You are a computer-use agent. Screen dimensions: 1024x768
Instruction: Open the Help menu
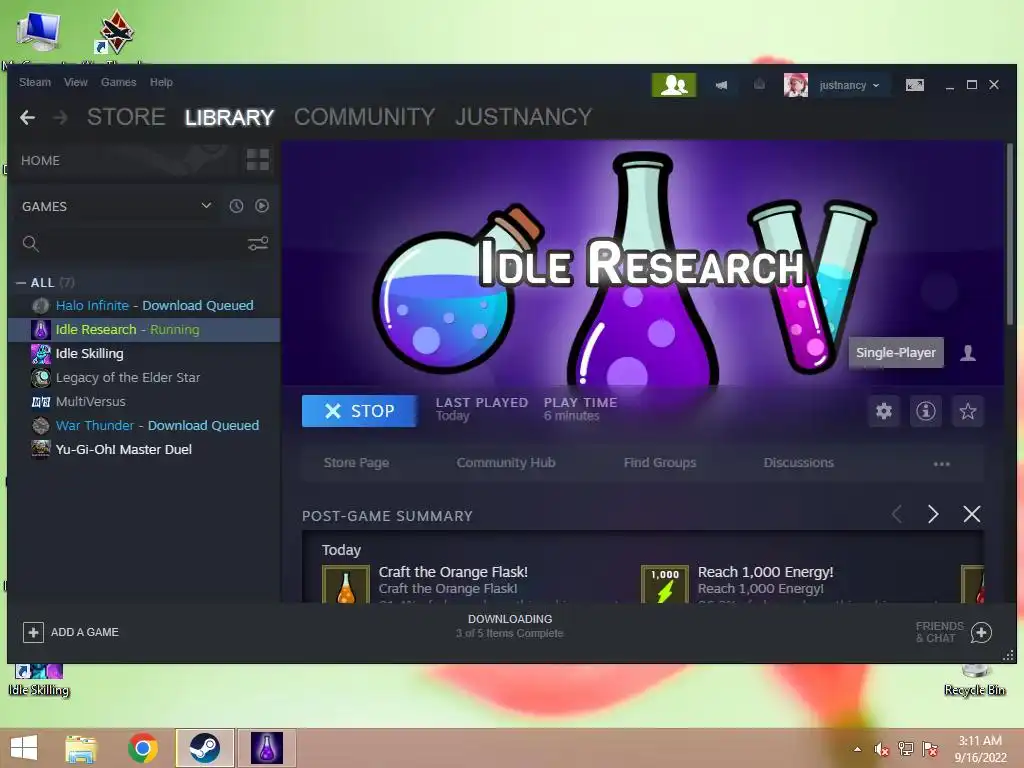pos(161,82)
